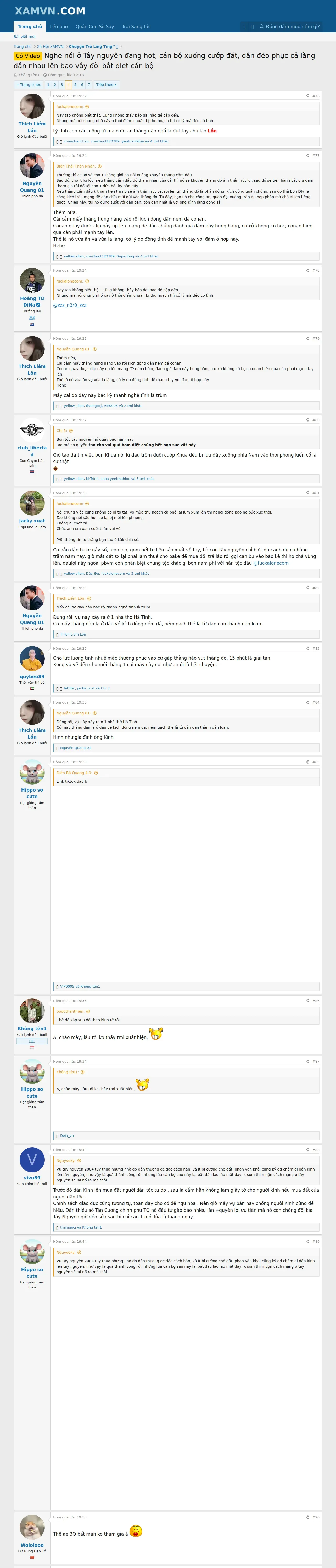The image size is (336, 1568).
Task: Jump to page 1 in pagination
Action: coord(48,85)
